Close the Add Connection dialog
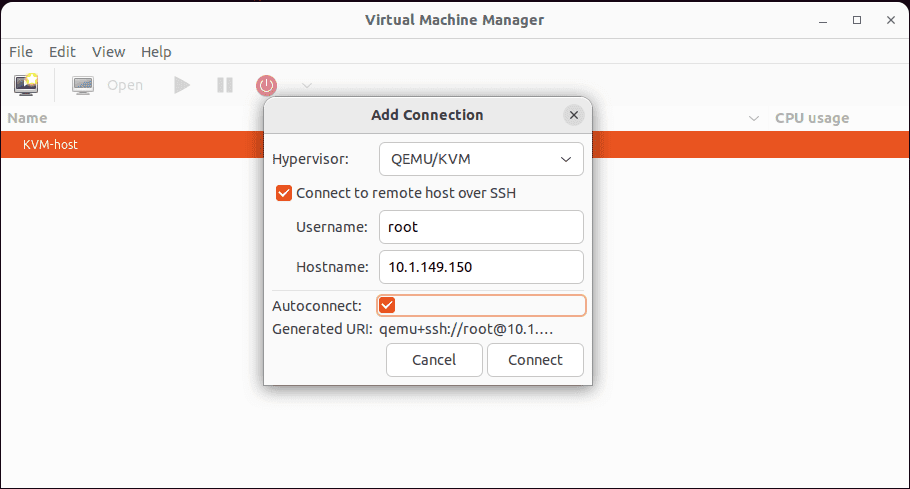Image resolution: width=910 pixels, height=489 pixels. click(x=573, y=115)
